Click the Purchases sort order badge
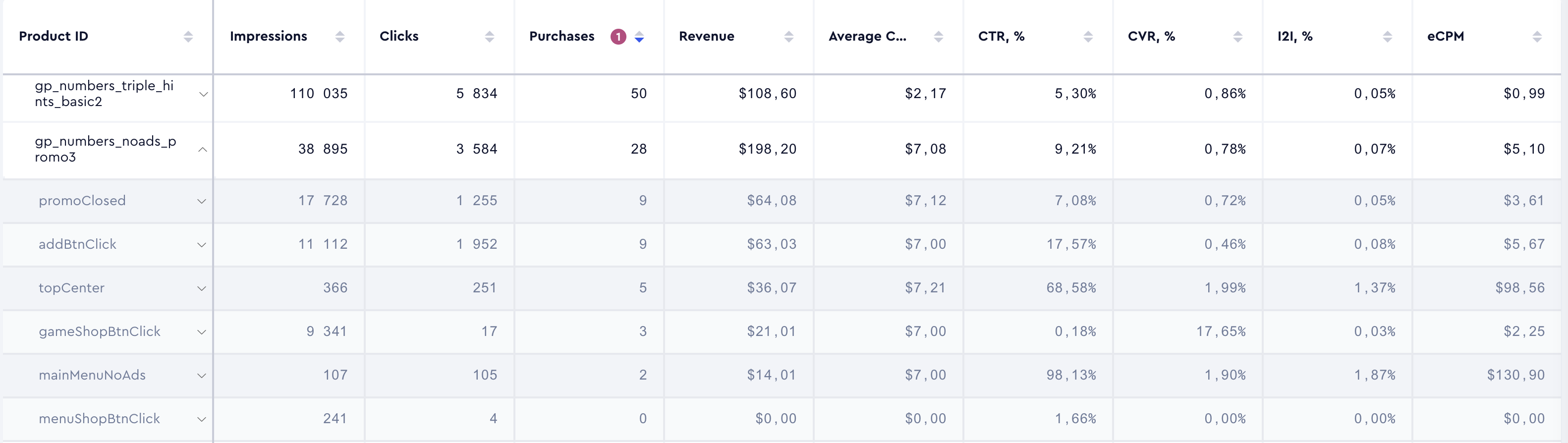Viewport: 1568px width, 443px height. click(618, 37)
